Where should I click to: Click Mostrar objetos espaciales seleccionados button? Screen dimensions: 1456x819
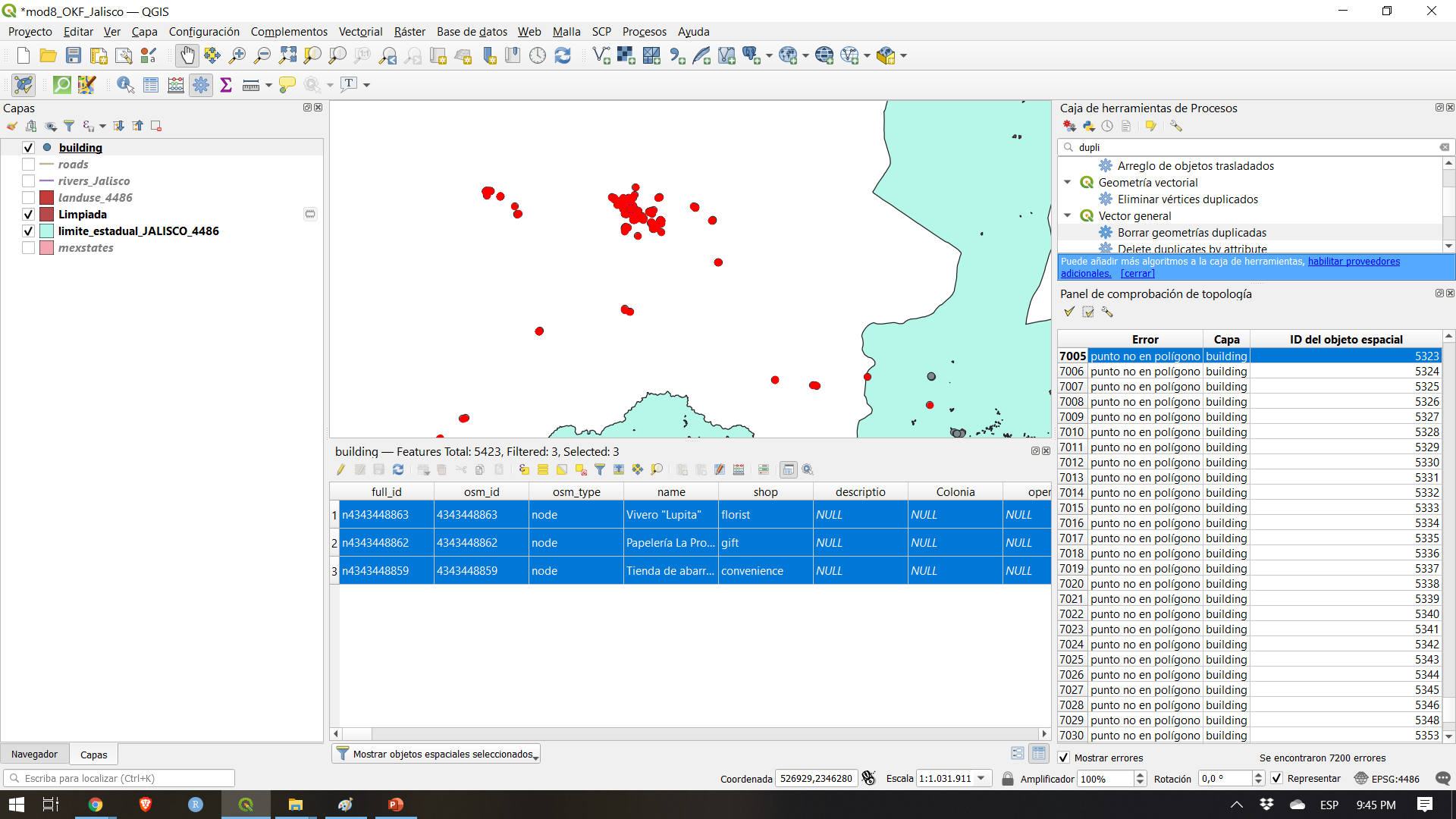coord(437,753)
